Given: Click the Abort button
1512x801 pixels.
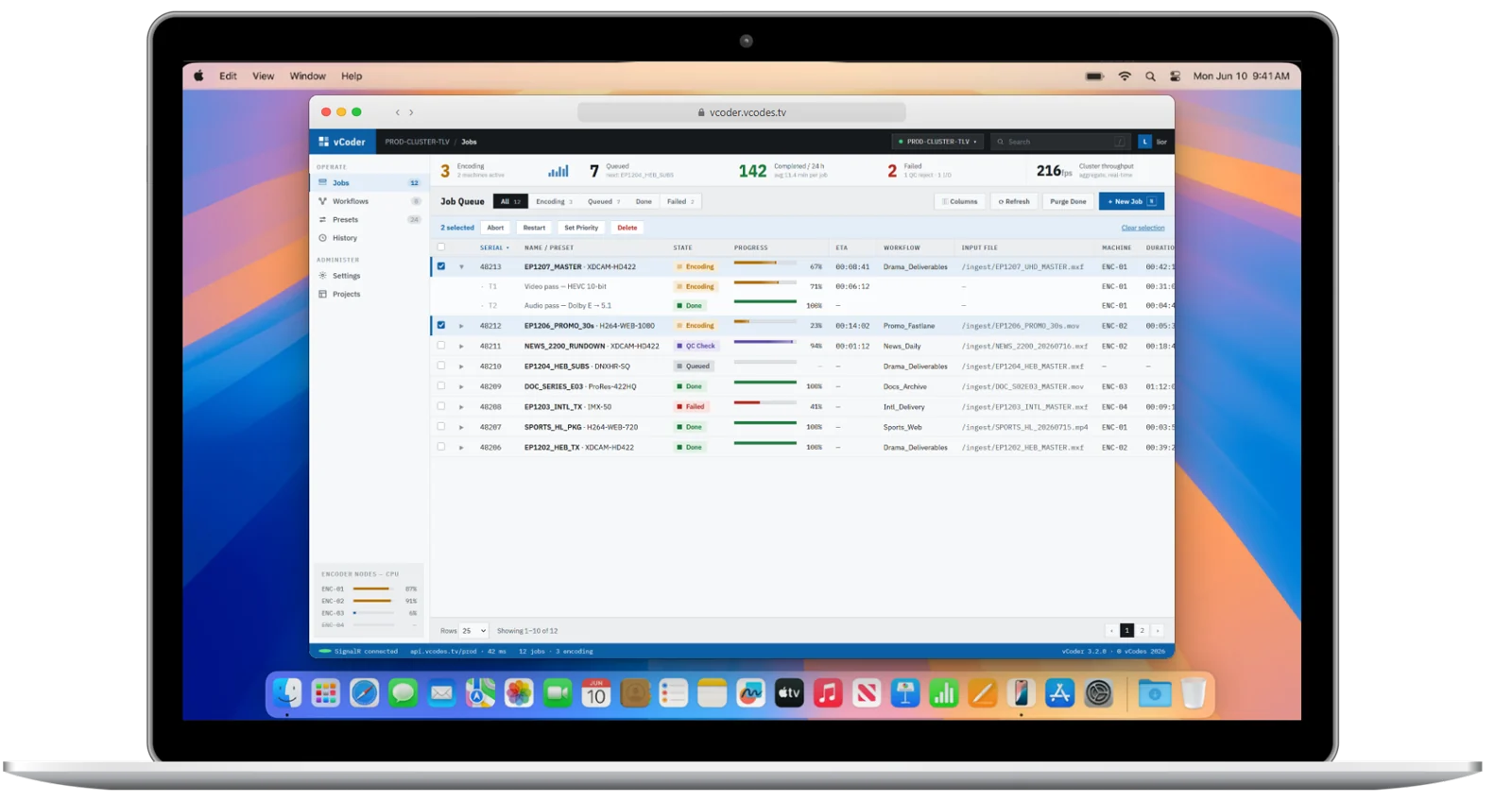Looking at the screenshot, I should pos(495,228).
